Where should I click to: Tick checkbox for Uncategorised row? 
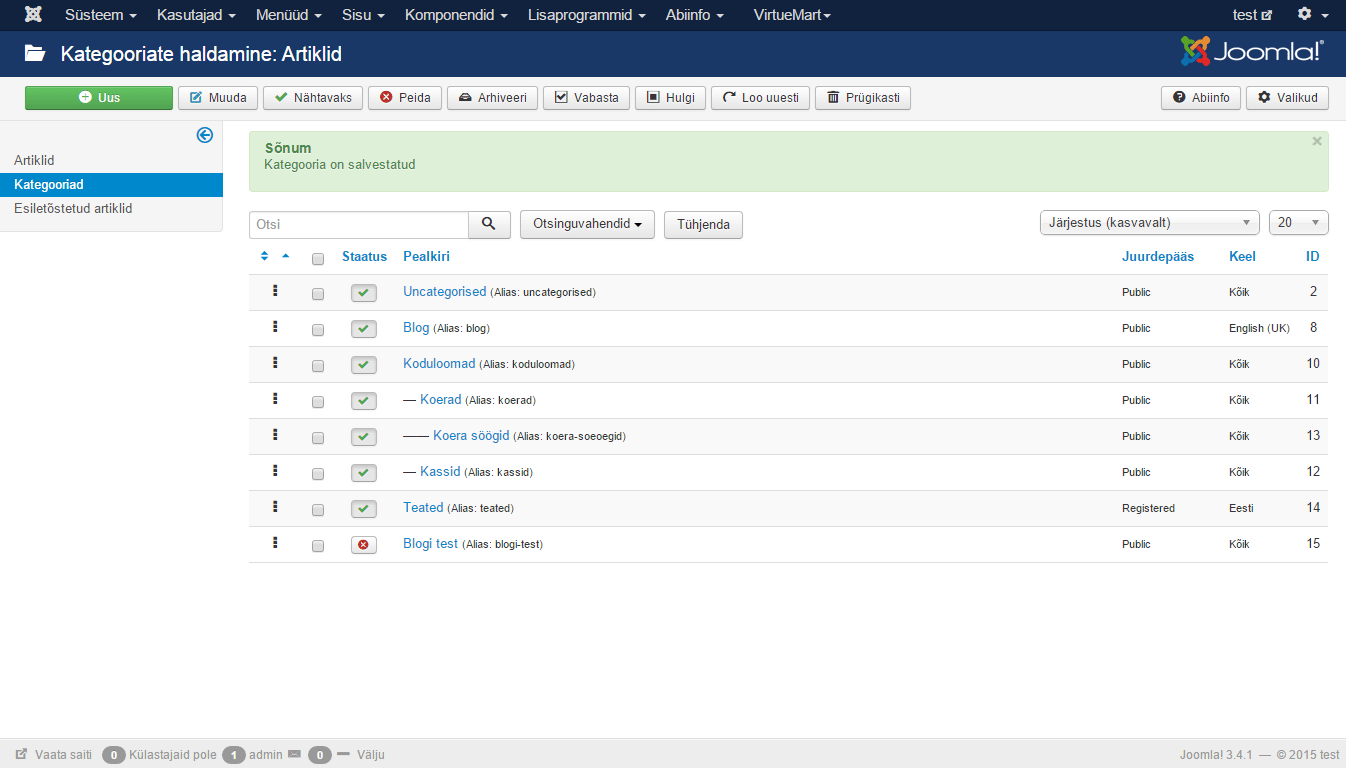(x=318, y=294)
